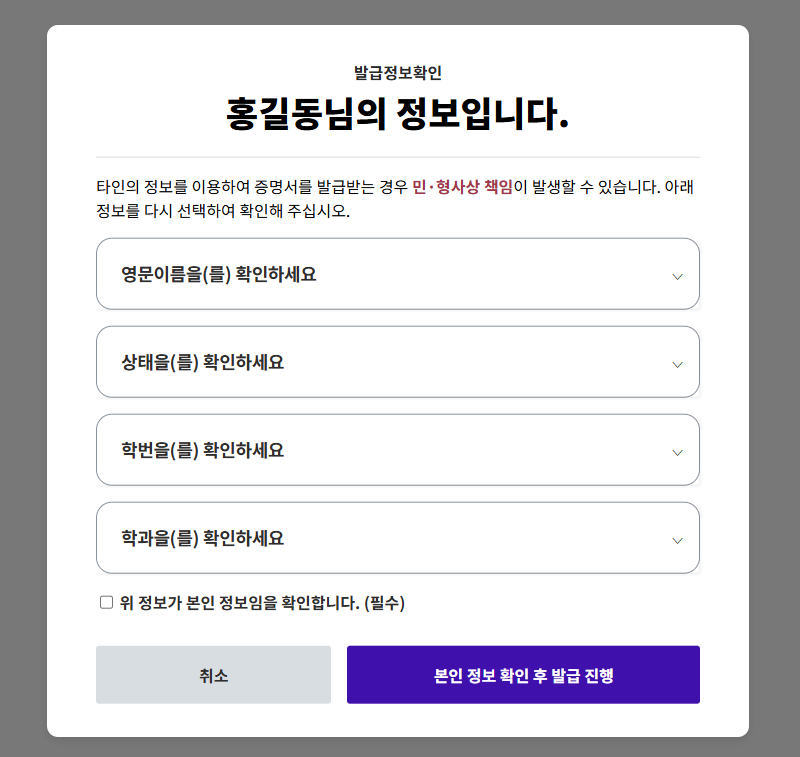Click the 발급정보확인 title text
The width and height of the screenshot is (800, 757).
397,73
